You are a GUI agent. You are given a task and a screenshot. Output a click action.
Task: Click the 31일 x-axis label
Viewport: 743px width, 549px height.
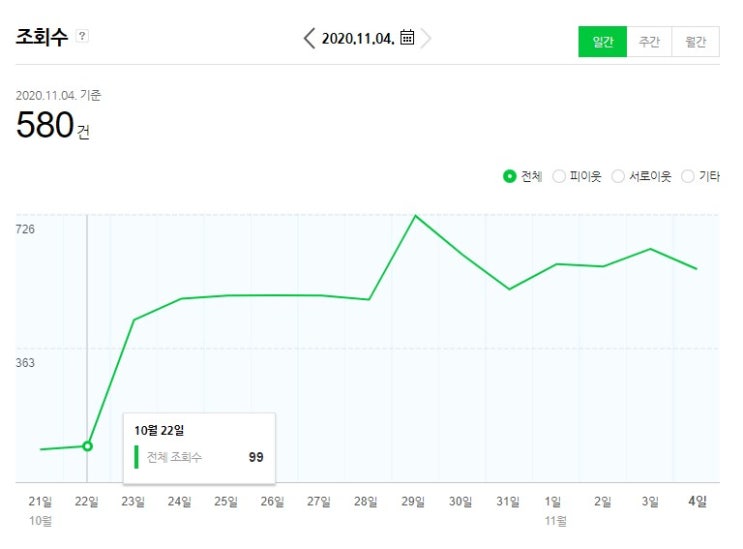coord(508,501)
